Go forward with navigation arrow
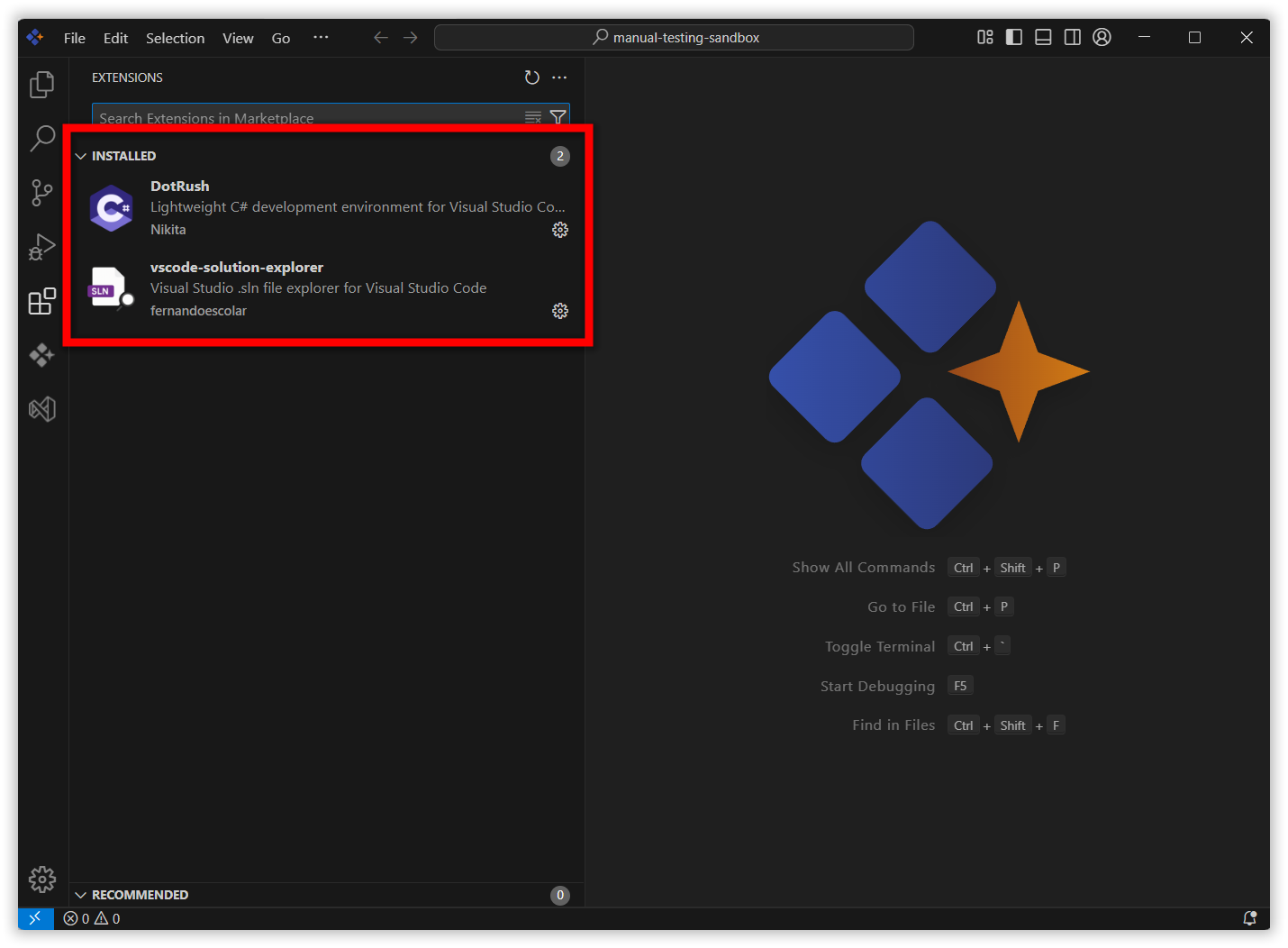The height and width of the screenshot is (948, 1288). (411, 37)
